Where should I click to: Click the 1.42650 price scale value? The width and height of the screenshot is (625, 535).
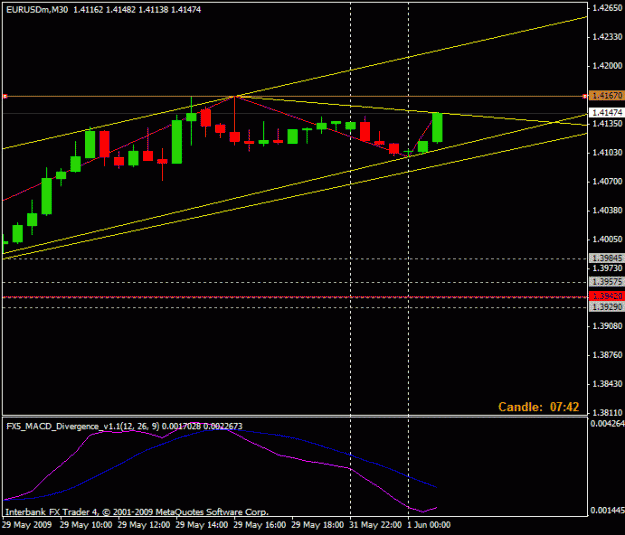tap(607, 8)
